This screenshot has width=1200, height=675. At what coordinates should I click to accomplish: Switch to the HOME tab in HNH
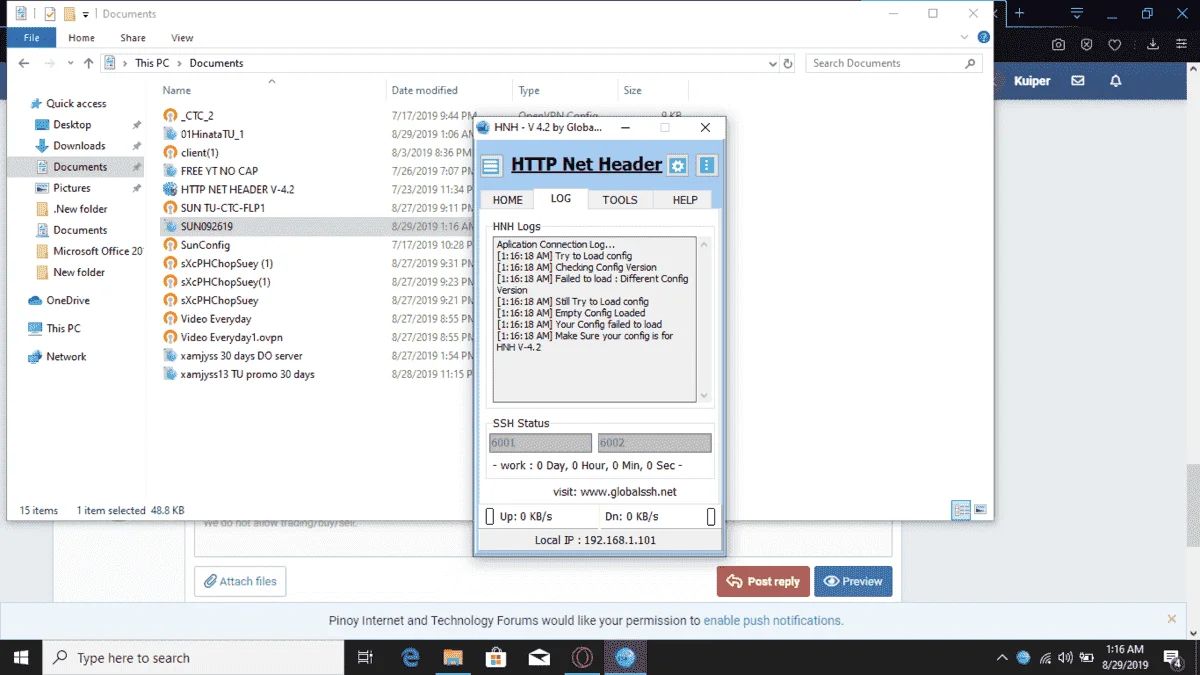coord(508,200)
